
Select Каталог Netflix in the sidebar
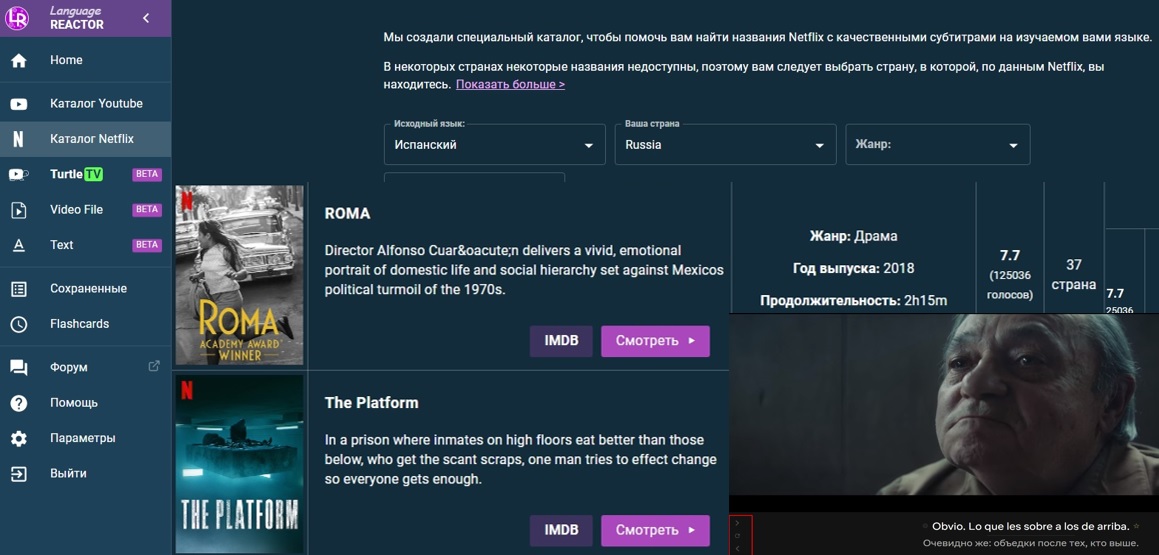(x=86, y=139)
